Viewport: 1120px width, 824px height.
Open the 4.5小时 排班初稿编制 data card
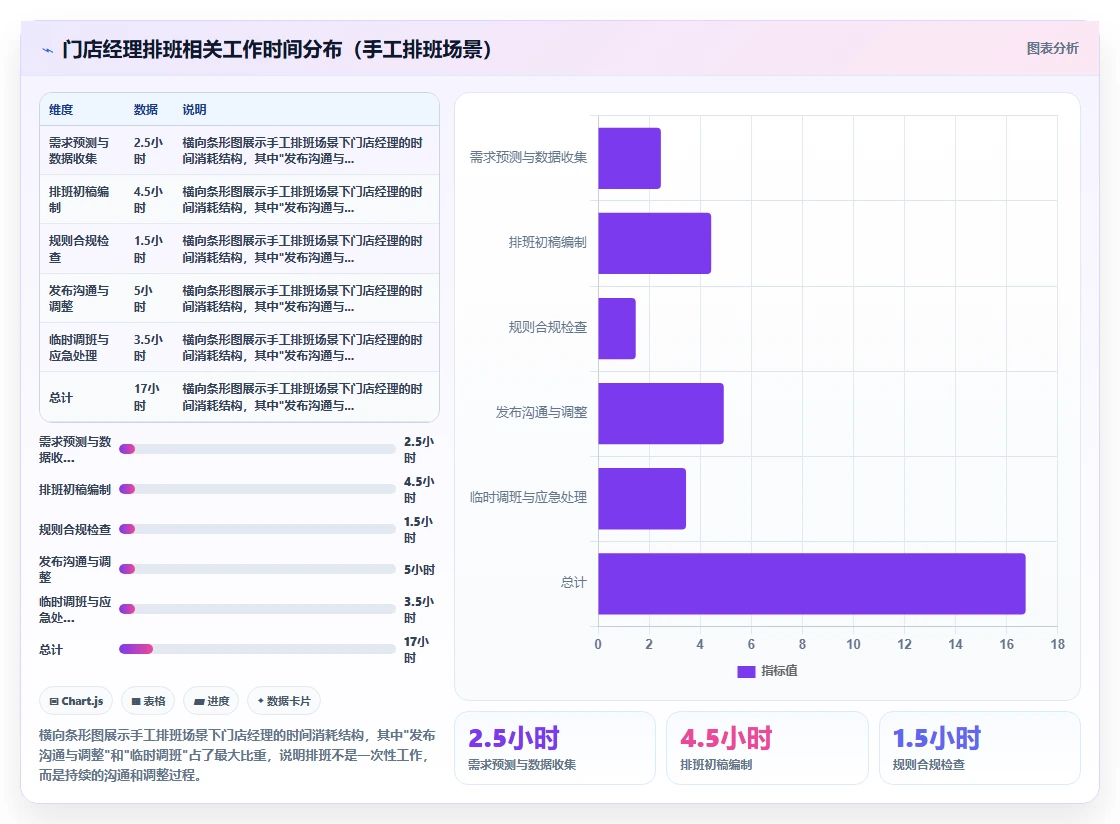point(767,748)
